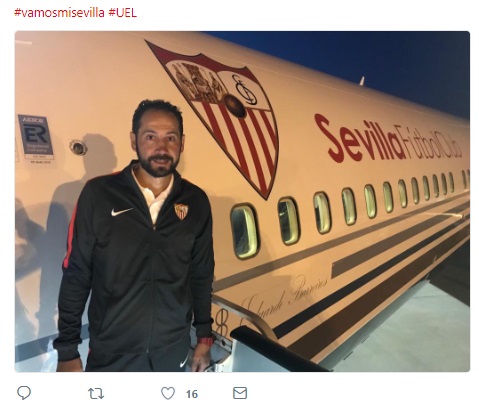Open the #vamosmisevilla hashtag
The height and width of the screenshot is (406, 479).
tap(59, 12)
